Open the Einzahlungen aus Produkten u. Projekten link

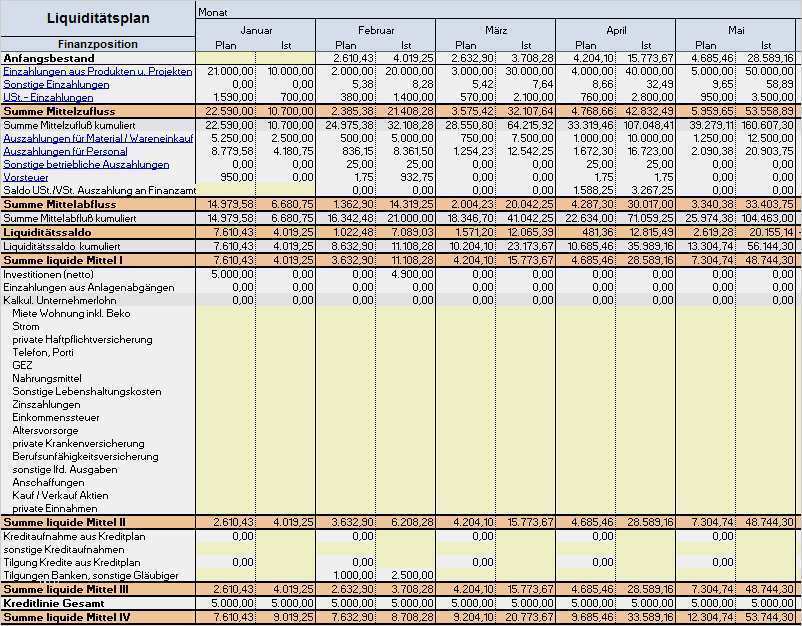tap(98, 72)
